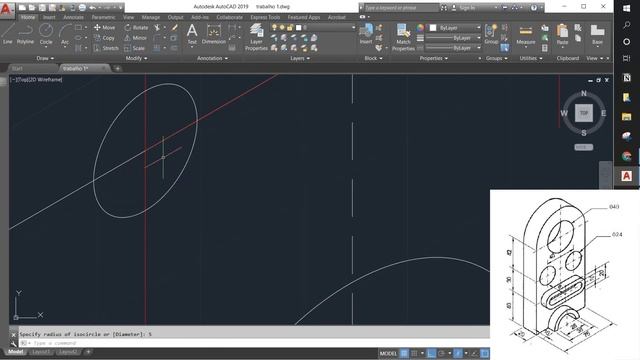
Task: Expand the Block panel
Action: coord(373,58)
